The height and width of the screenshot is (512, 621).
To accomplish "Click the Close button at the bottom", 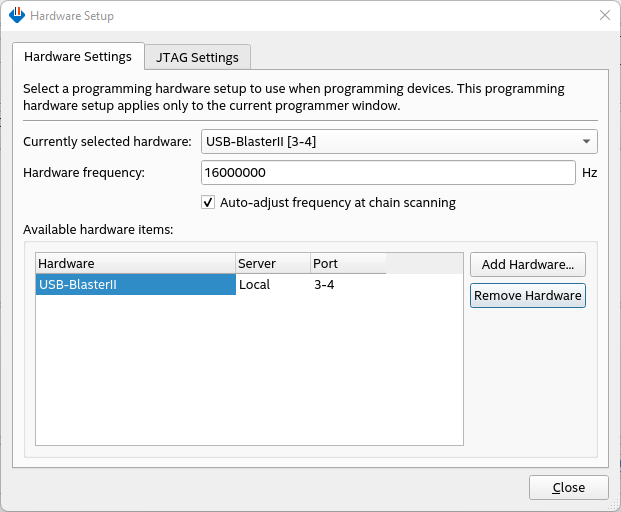I will pos(568,487).
